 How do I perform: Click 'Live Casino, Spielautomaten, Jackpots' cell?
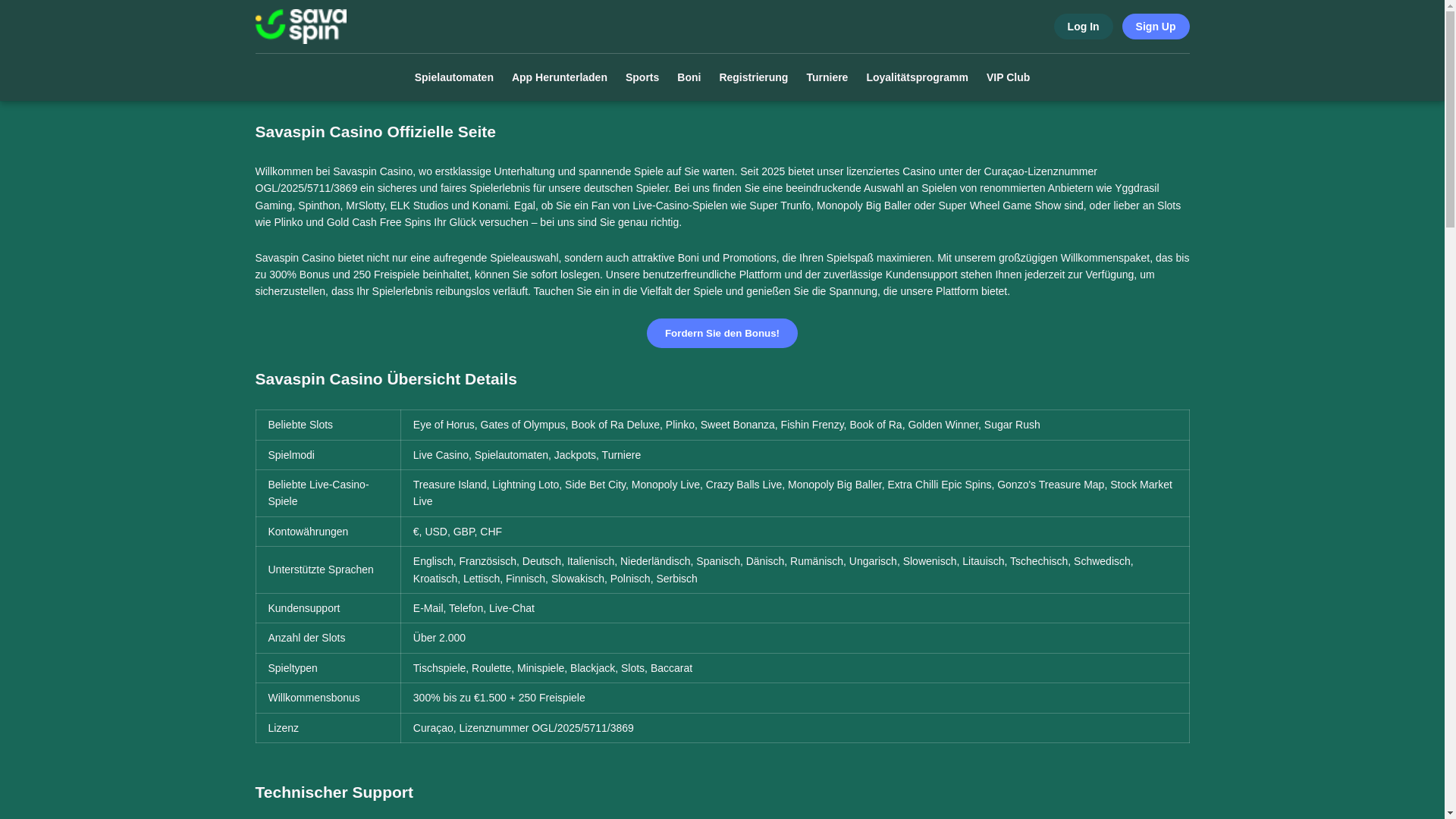pos(795,455)
